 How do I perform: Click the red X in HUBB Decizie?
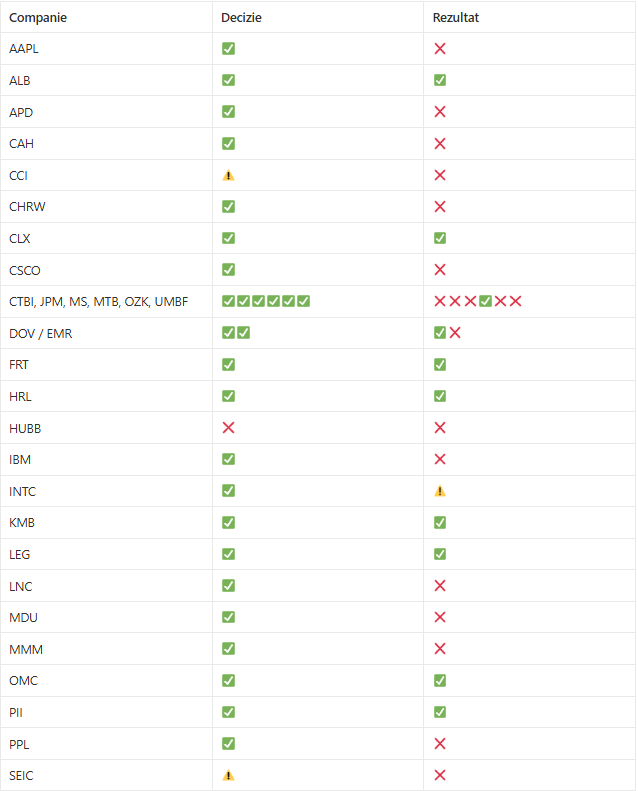(228, 428)
